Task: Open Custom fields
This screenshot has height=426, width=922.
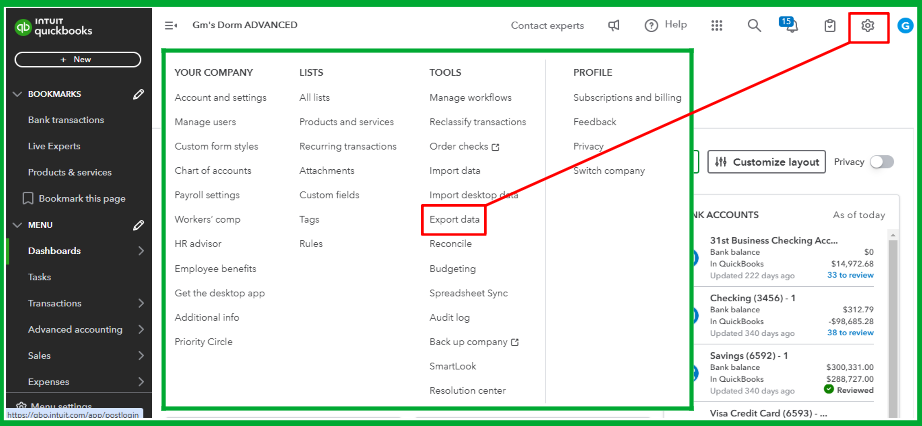Action: [x=329, y=195]
